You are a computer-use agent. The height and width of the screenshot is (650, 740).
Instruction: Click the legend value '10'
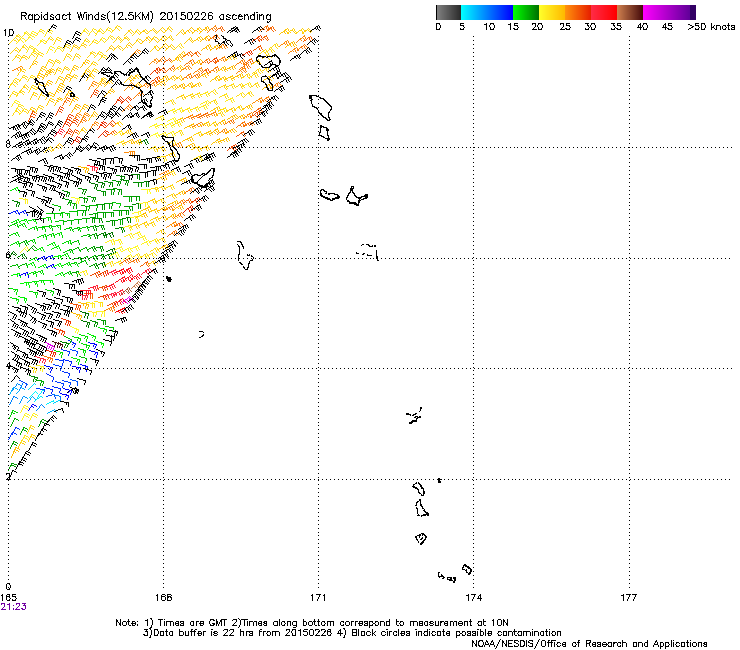point(489,27)
